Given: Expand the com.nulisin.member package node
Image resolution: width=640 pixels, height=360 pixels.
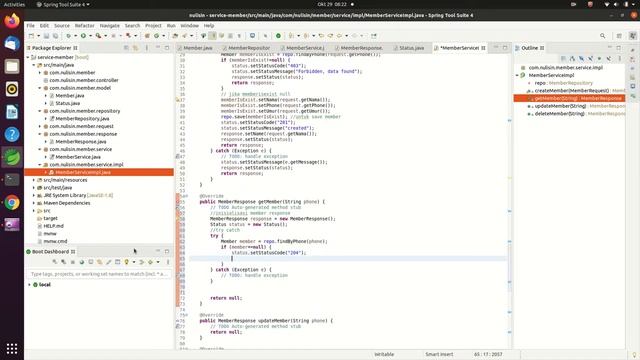Looking at the screenshot, I should (40, 73).
